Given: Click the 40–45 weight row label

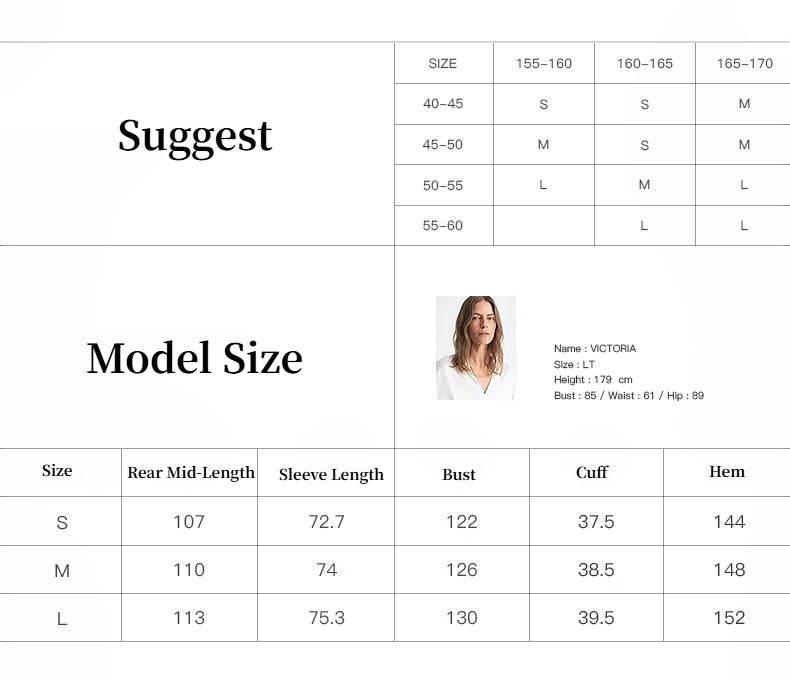Looking at the screenshot, I should tap(443, 104).
